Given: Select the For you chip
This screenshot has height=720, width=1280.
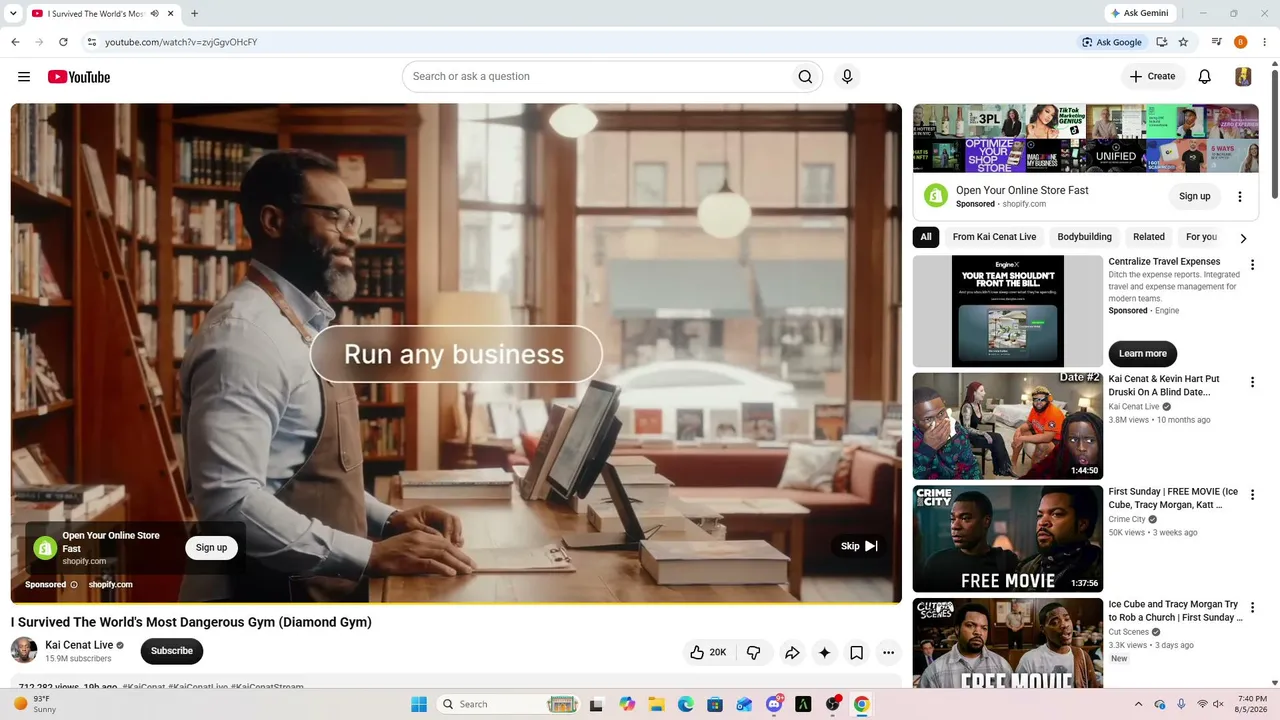Looking at the screenshot, I should 1201,237.
